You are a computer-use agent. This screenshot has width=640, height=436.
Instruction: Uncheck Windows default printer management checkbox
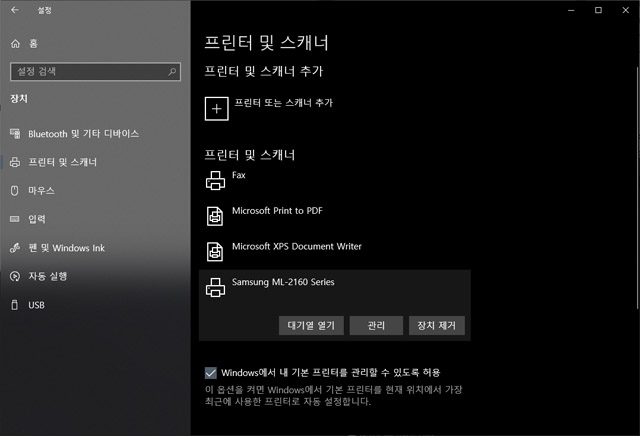(211, 372)
